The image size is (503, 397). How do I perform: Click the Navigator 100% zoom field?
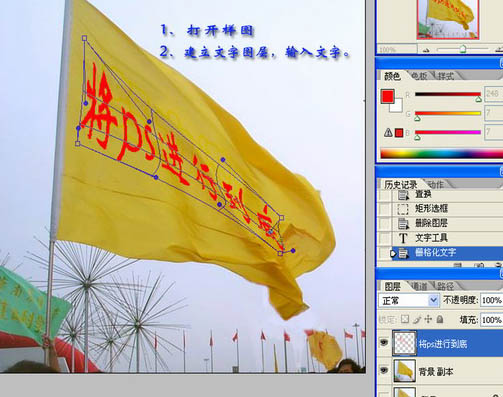[397, 50]
